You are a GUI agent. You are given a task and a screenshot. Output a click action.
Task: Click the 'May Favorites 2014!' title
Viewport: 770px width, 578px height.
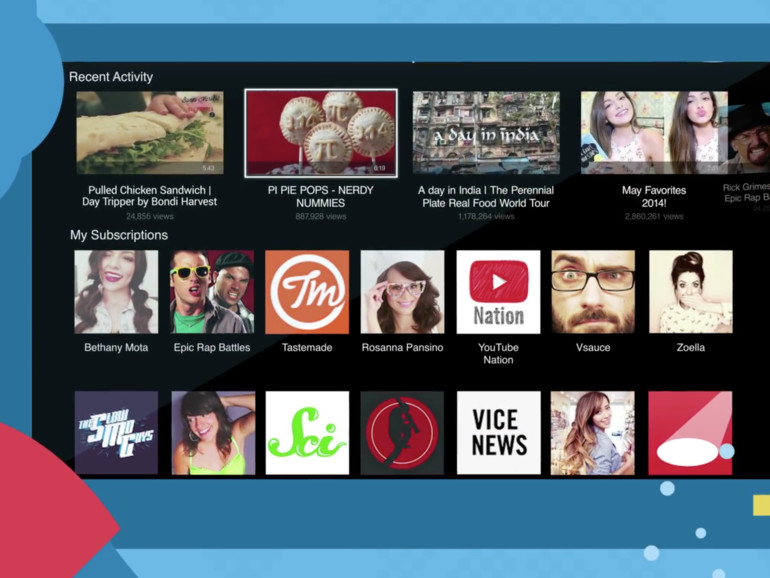point(654,196)
